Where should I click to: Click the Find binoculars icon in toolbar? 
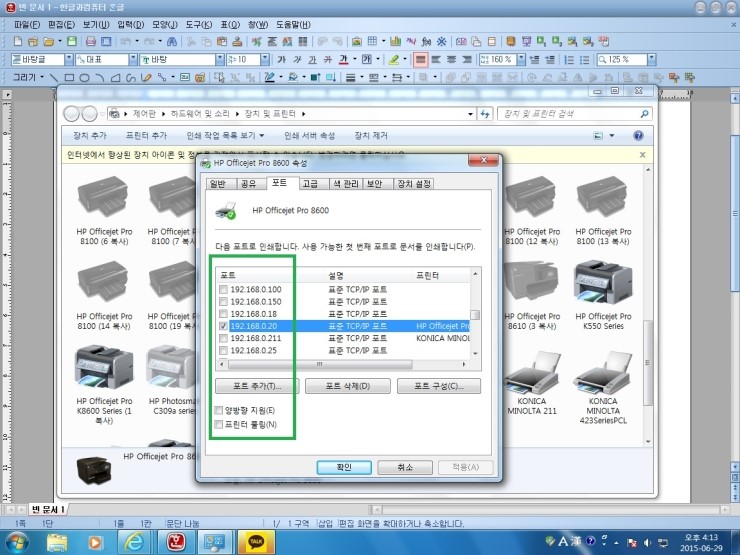(173, 42)
